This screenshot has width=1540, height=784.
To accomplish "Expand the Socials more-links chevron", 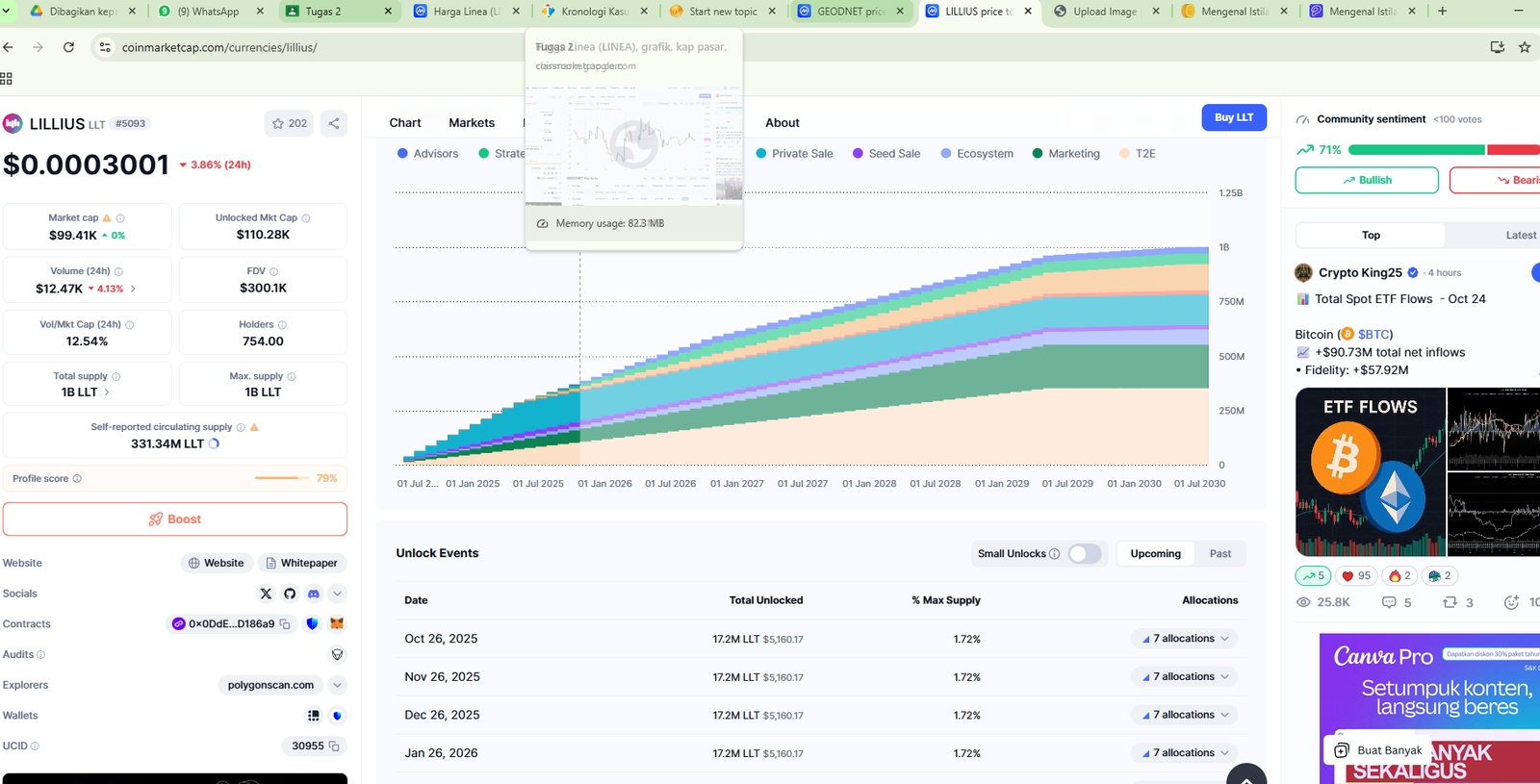I will click(337, 594).
